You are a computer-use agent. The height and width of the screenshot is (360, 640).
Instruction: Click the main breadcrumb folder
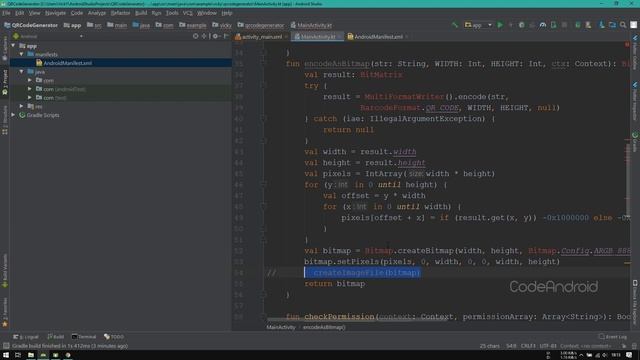(117, 25)
